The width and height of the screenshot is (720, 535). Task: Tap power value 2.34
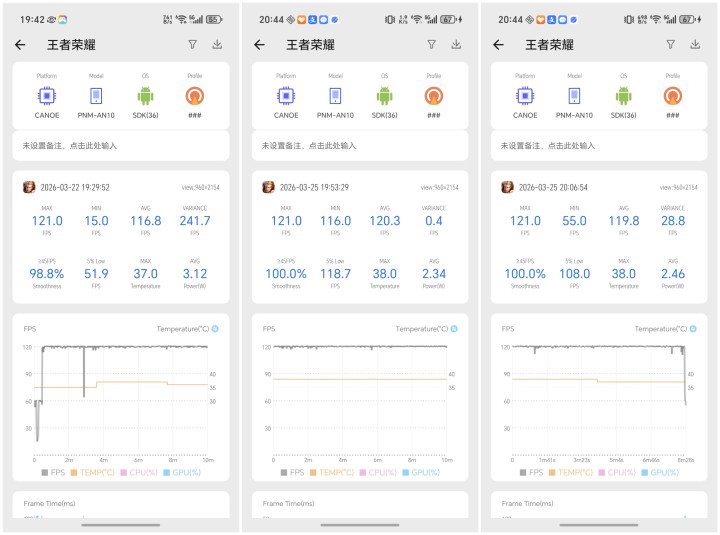coord(434,274)
